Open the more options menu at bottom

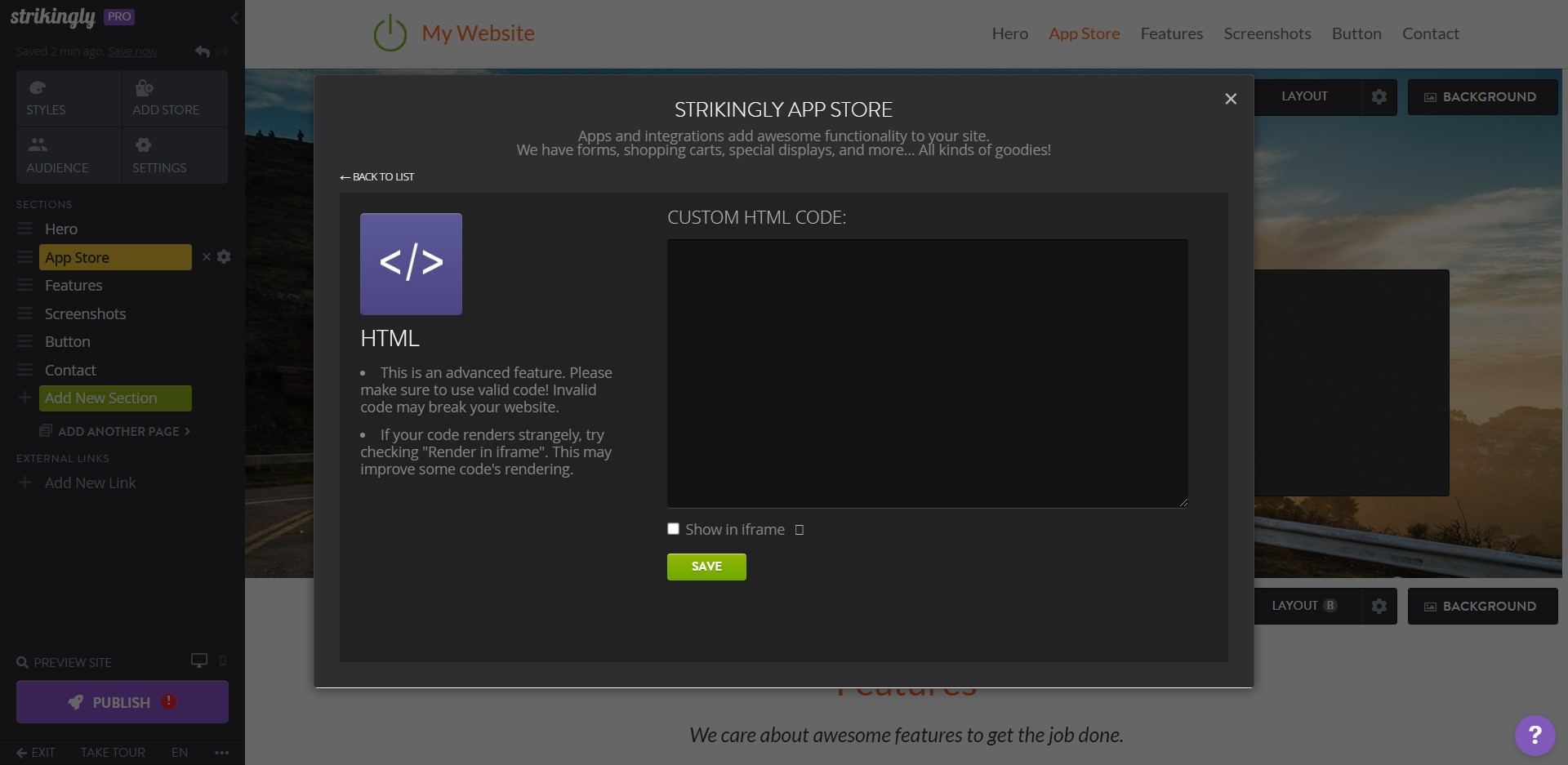221,752
